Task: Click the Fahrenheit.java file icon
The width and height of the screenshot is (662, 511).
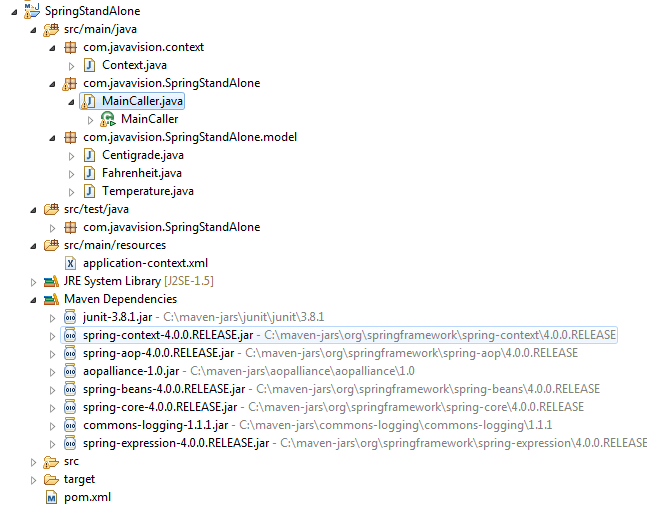Action: coord(89,173)
